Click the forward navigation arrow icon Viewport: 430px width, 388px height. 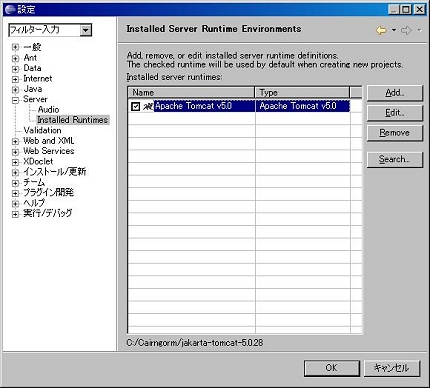pos(406,31)
